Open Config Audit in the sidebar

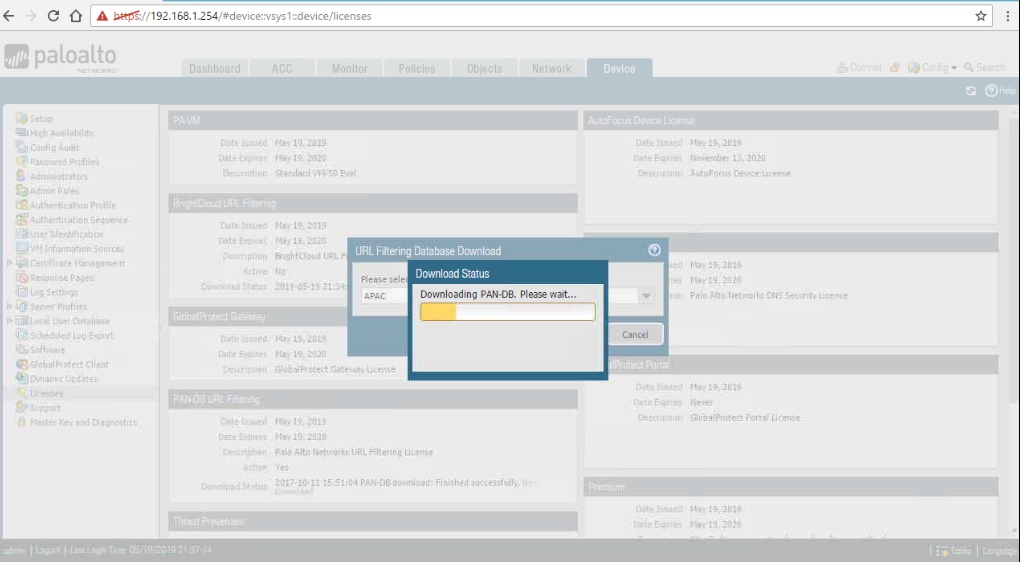point(55,148)
